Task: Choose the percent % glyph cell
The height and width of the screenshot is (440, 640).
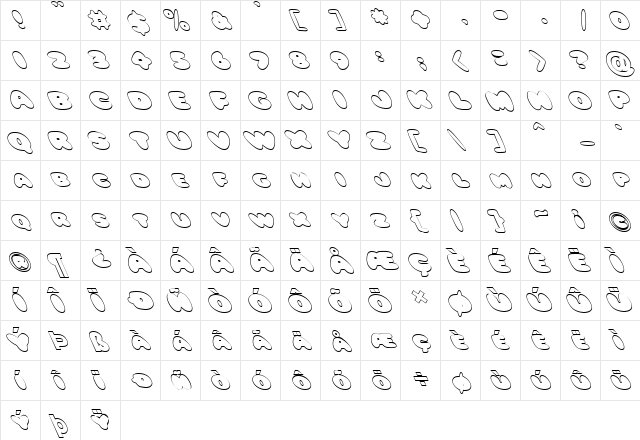Action: point(180,20)
